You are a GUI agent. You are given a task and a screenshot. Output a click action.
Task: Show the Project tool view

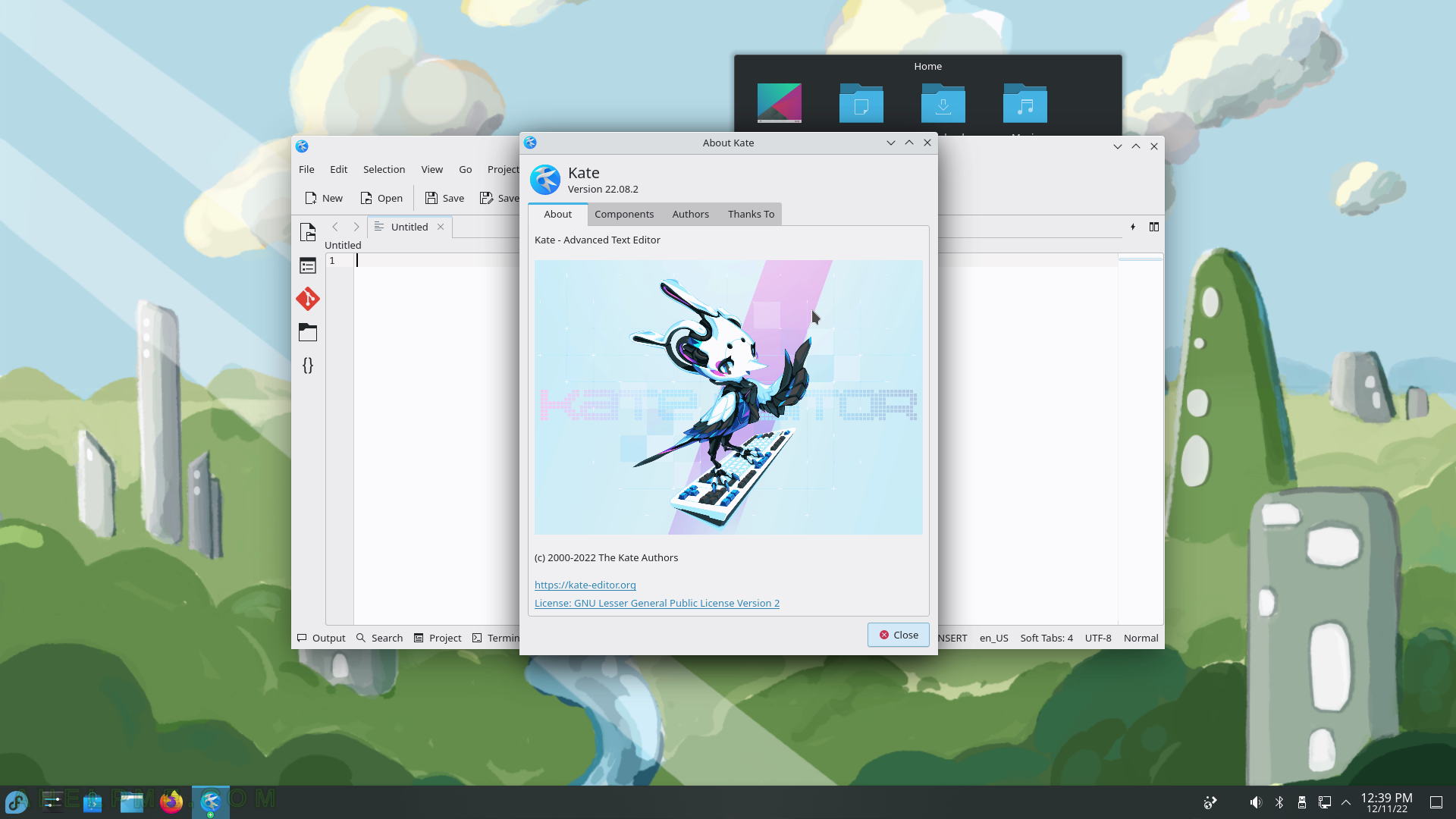[x=438, y=638]
